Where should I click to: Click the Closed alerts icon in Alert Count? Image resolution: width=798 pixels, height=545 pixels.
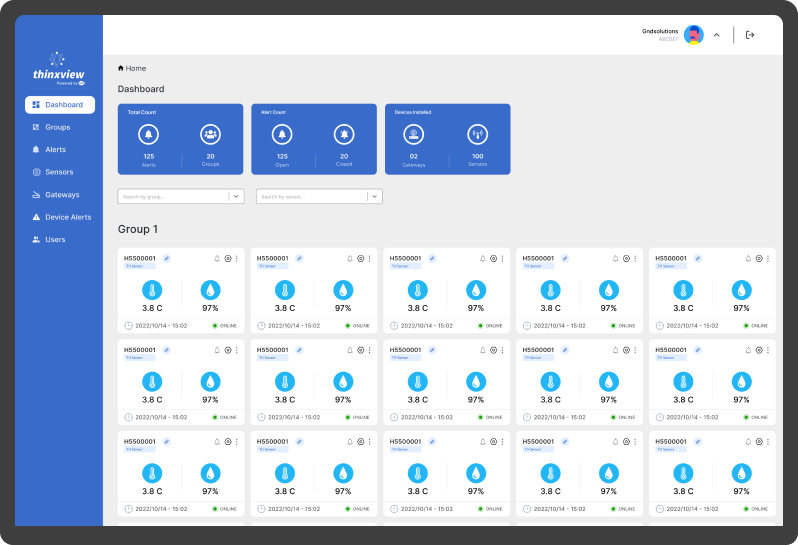click(x=344, y=134)
